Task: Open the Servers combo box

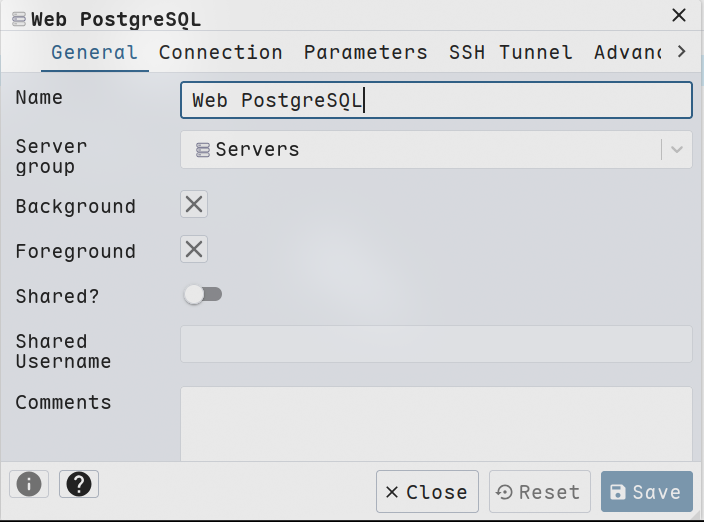Action: click(x=420, y=150)
